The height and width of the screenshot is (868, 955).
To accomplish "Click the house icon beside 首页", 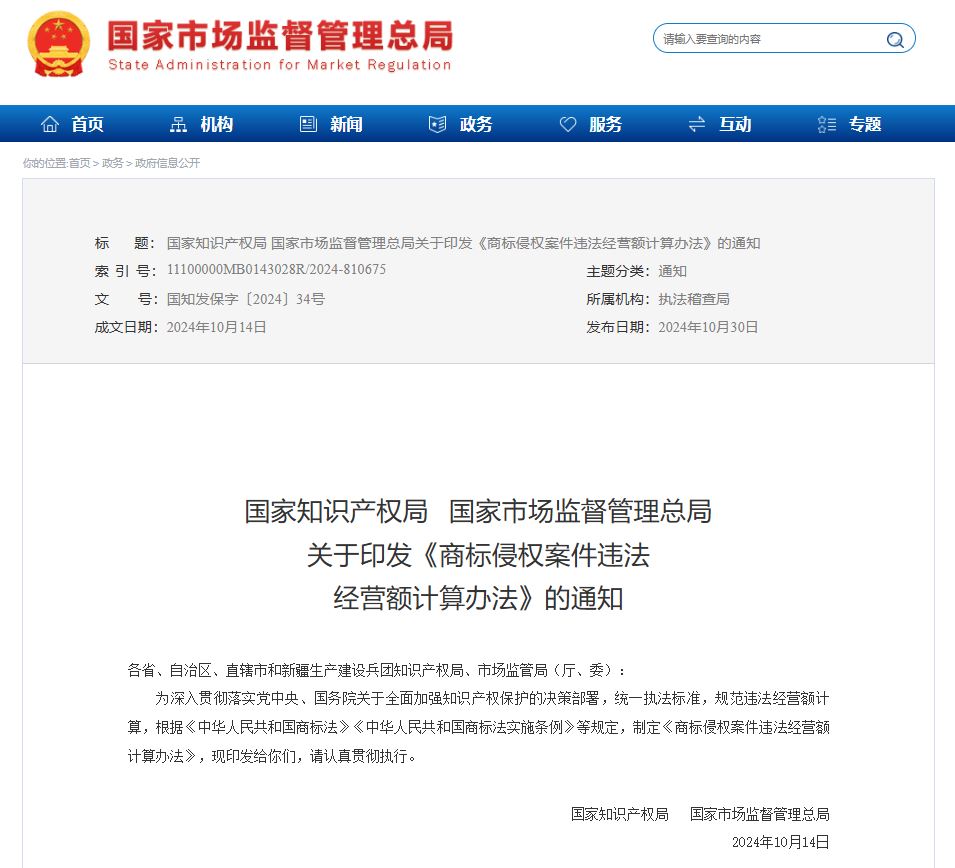I will [x=50, y=124].
